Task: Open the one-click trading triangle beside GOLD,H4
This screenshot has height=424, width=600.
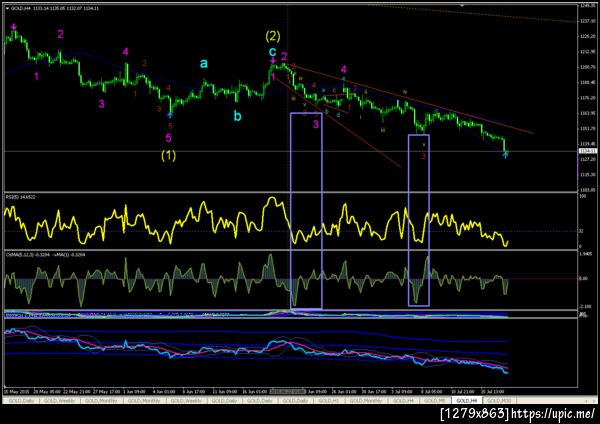Action: (x=7, y=8)
